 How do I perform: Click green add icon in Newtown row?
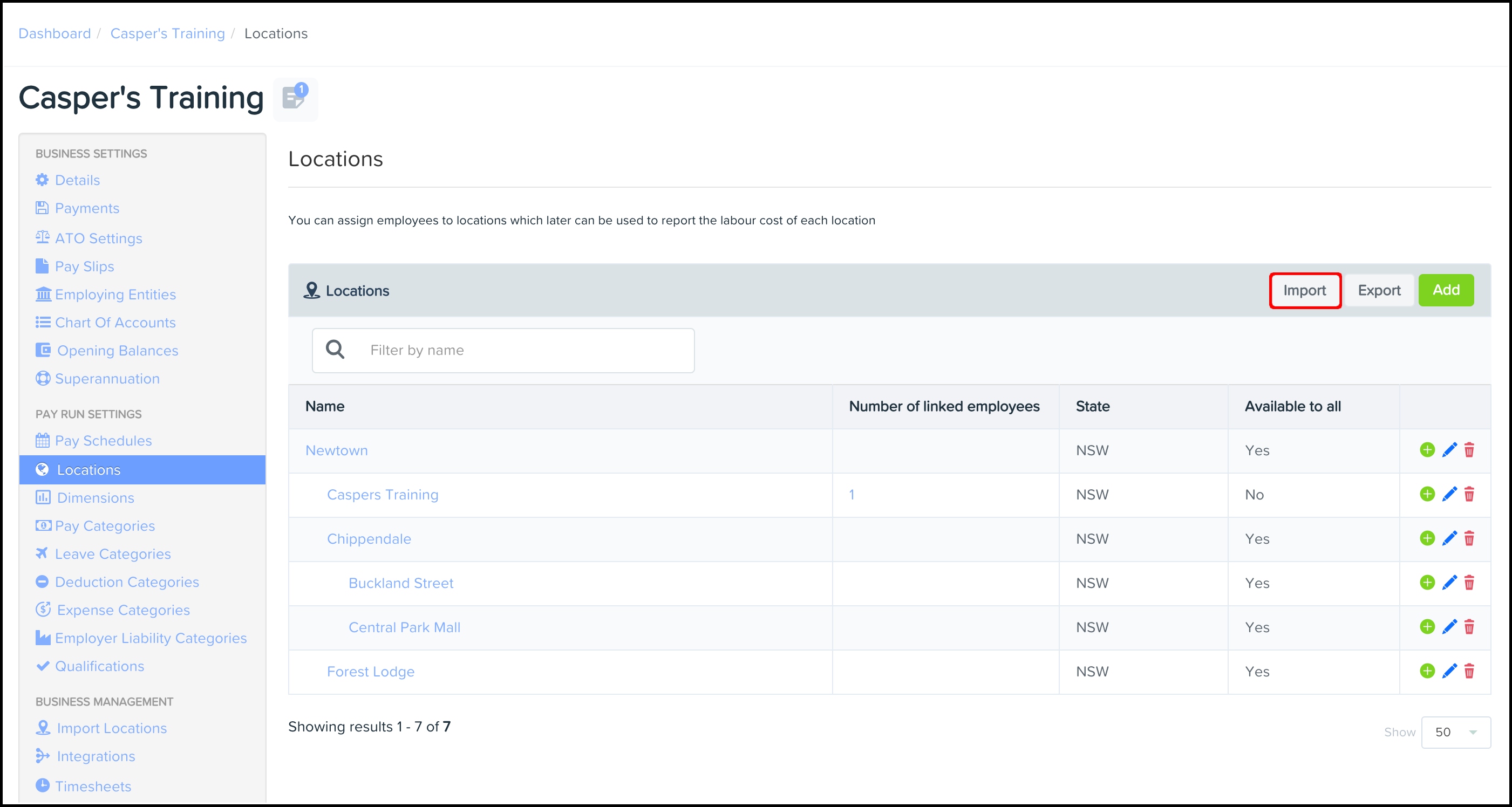click(x=1427, y=450)
